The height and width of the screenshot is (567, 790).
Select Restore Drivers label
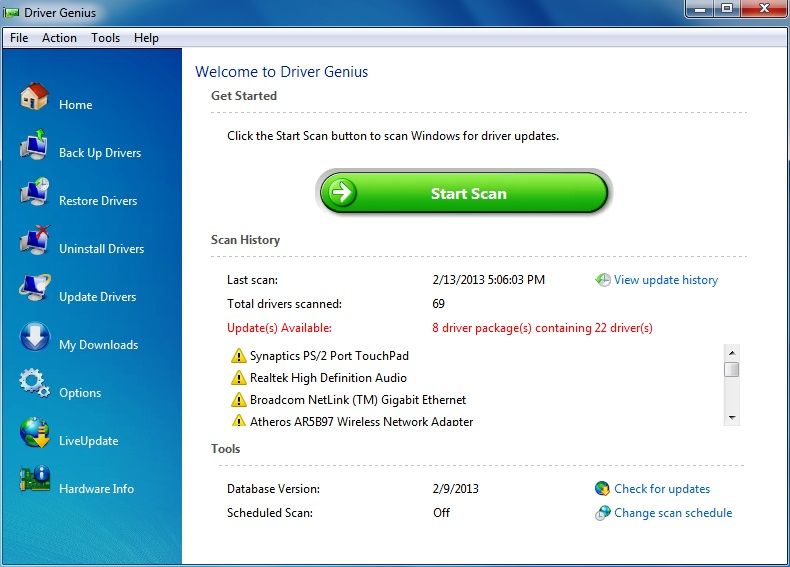[x=98, y=201]
